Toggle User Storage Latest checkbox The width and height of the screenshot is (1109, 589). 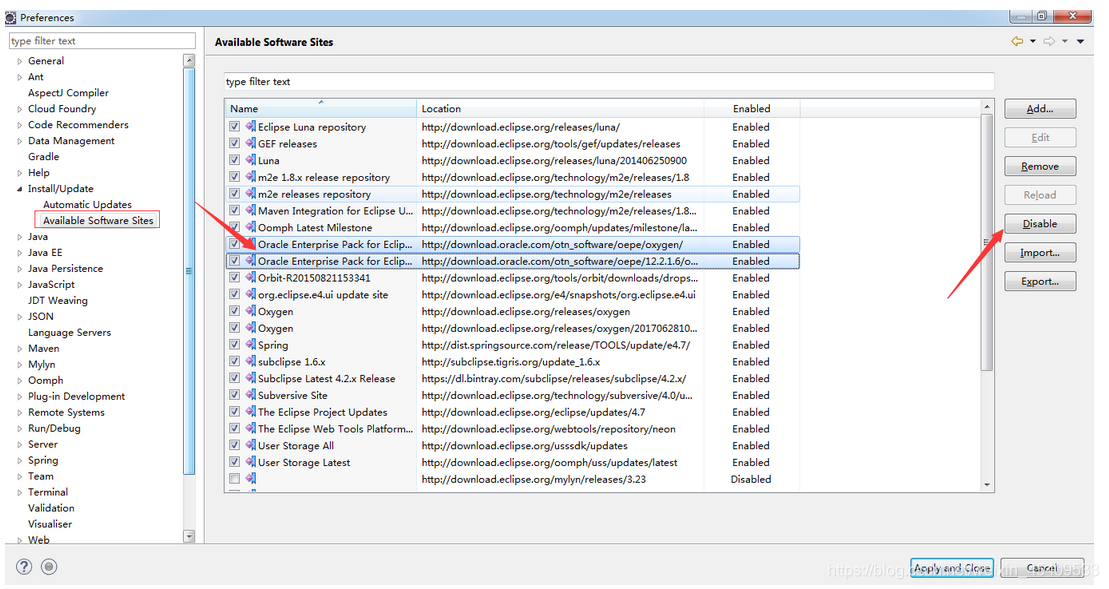pyautogui.click(x=234, y=462)
